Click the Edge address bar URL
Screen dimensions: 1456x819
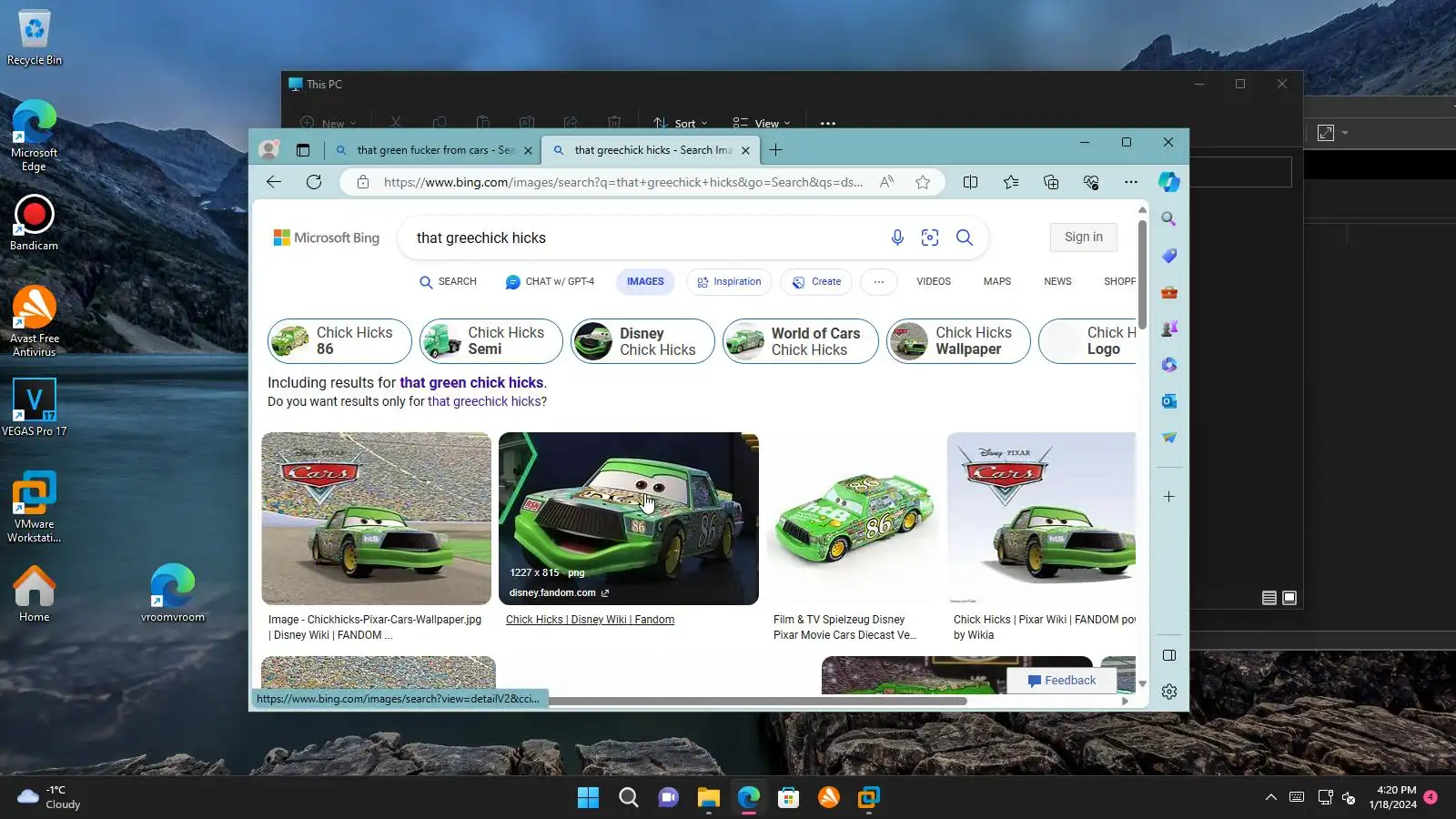click(x=622, y=182)
